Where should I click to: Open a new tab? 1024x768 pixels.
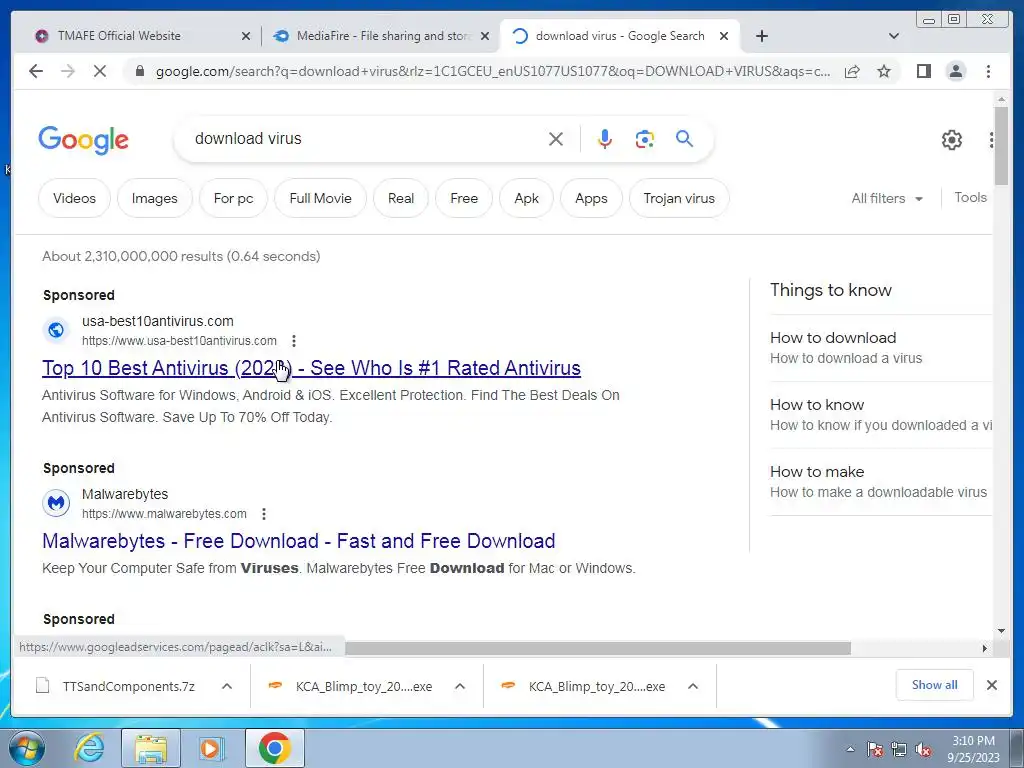tap(761, 36)
